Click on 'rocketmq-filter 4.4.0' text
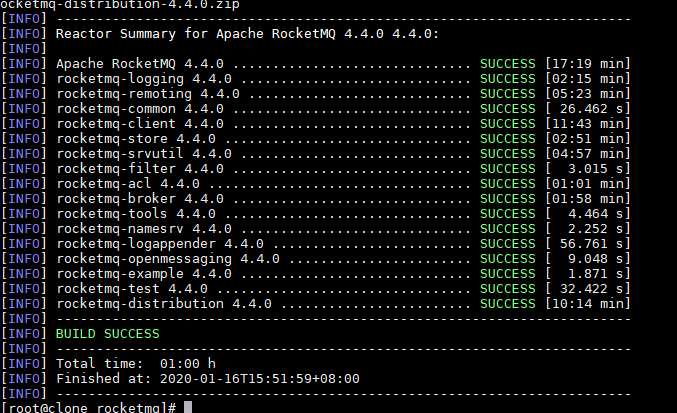The width and height of the screenshot is (677, 413). pos(140,169)
